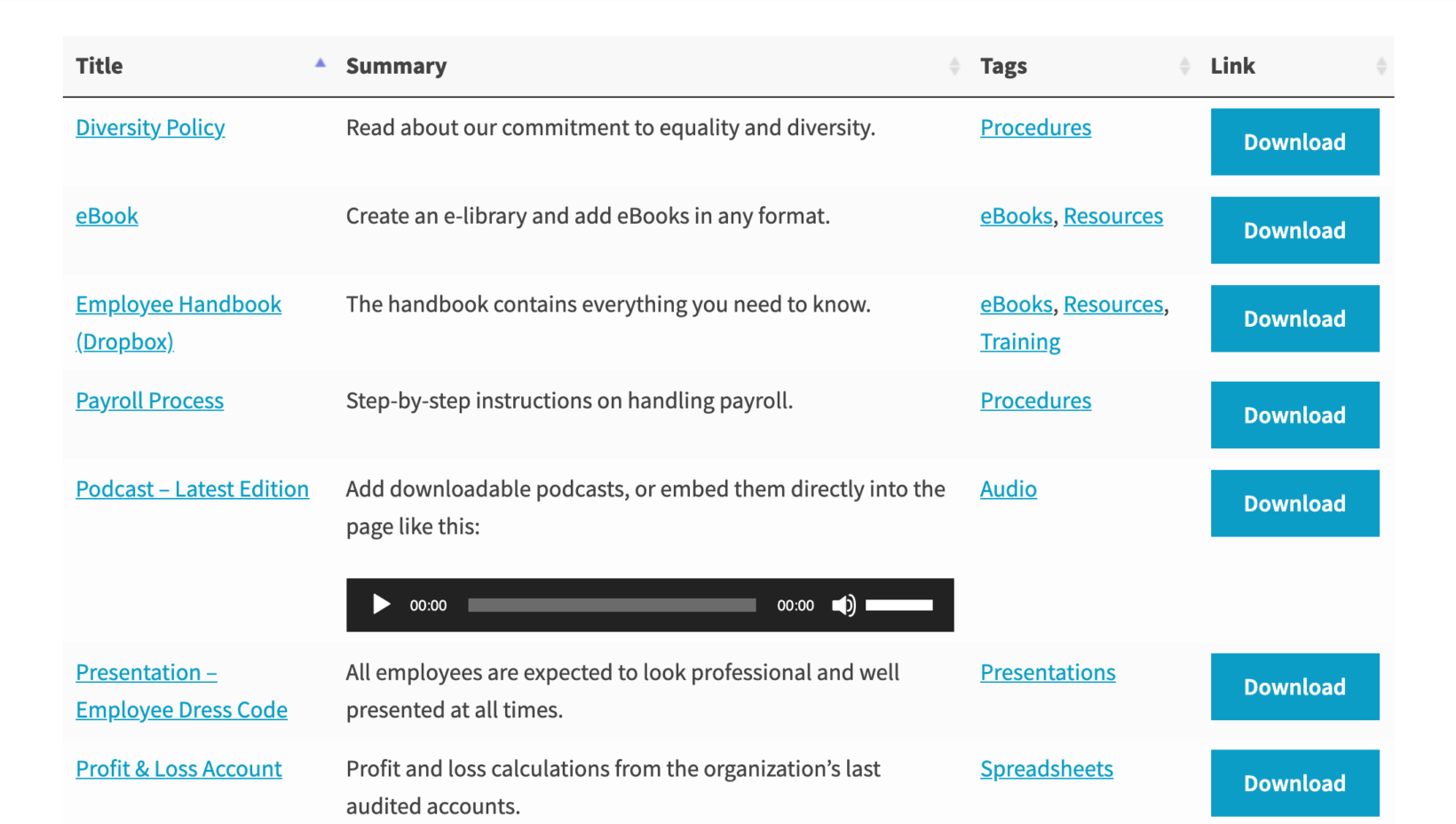Select the Spreadsheets tag
The width and height of the screenshot is (1456, 824).
click(x=1046, y=768)
